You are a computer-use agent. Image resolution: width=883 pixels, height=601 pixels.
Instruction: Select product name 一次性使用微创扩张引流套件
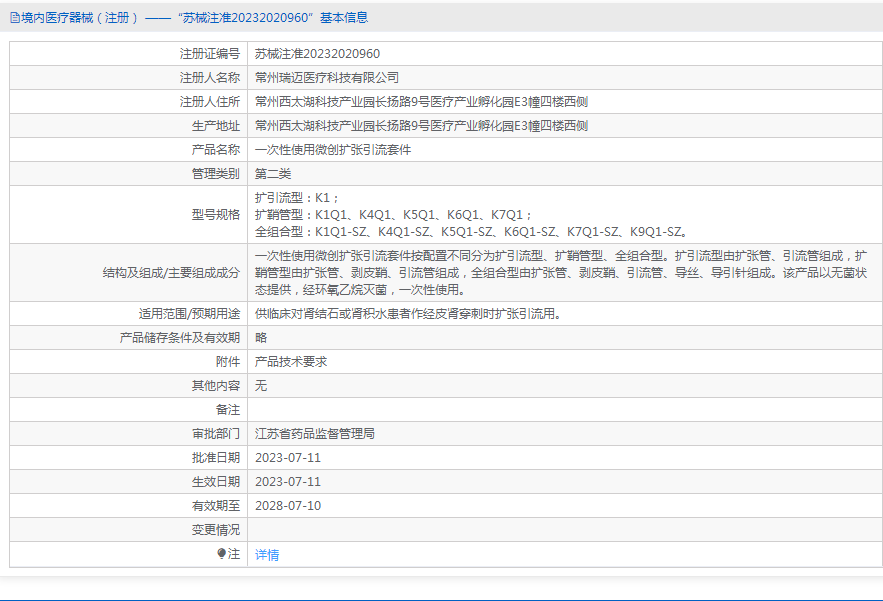click(333, 150)
